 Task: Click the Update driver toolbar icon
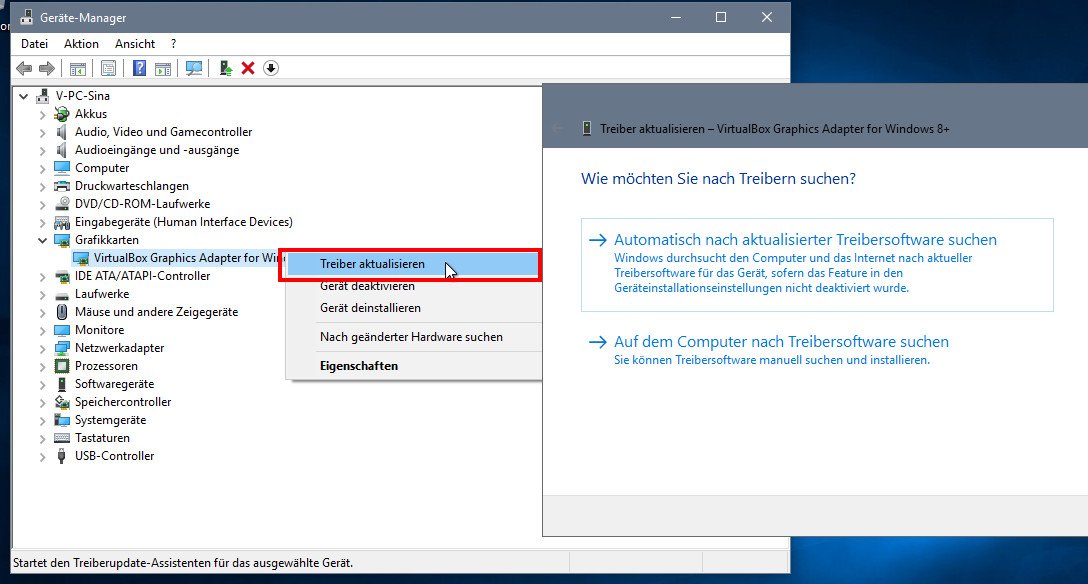click(x=226, y=68)
